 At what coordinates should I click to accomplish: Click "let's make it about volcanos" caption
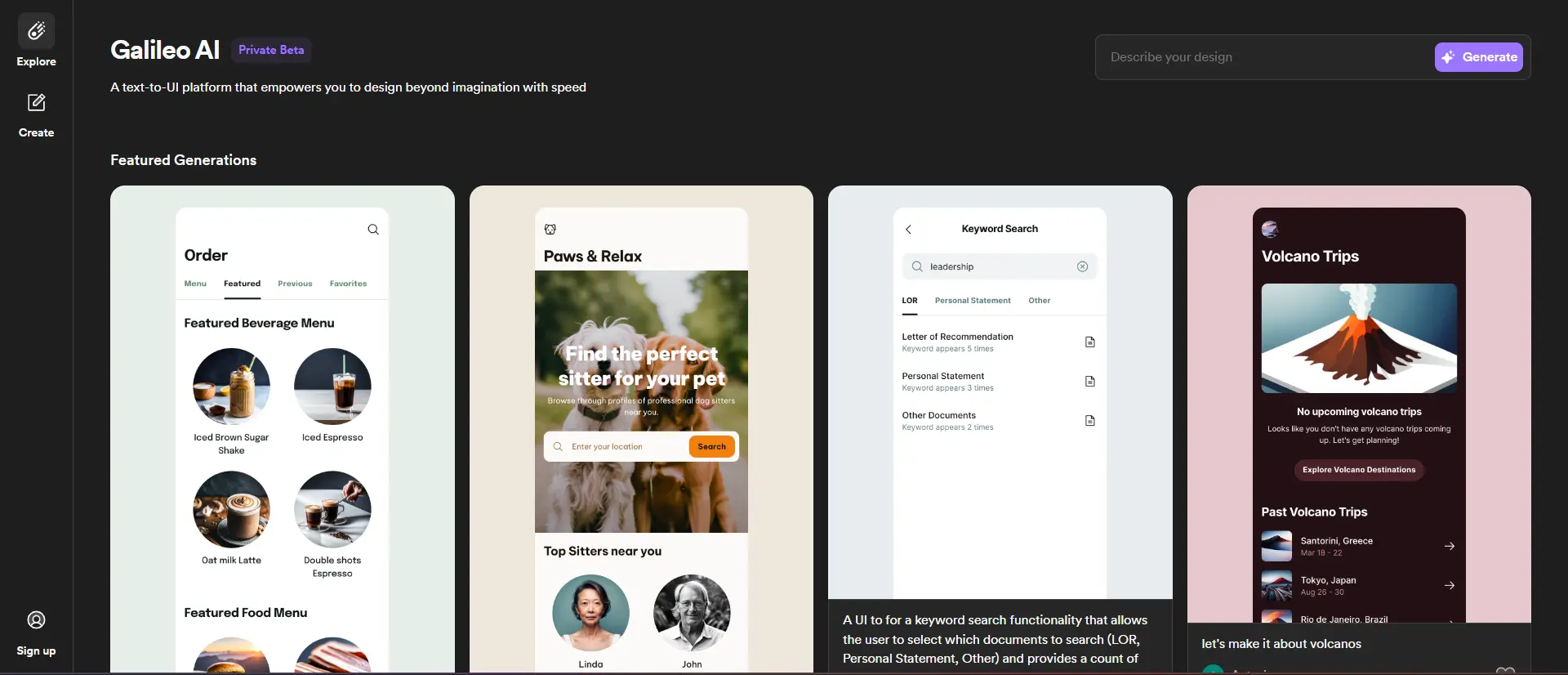[x=1281, y=644]
